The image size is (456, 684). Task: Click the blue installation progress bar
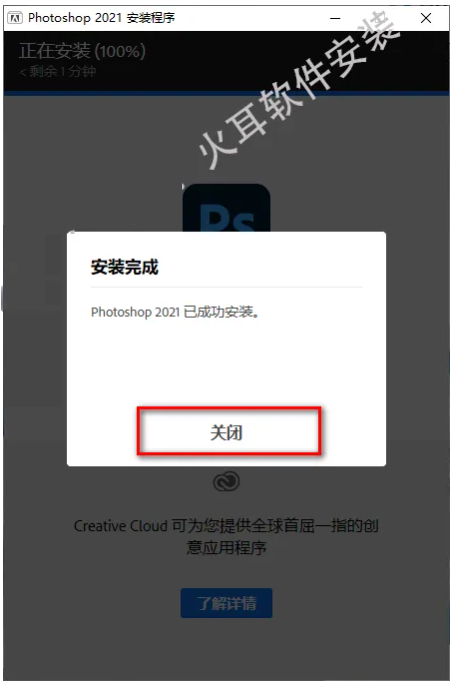pyautogui.click(x=226, y=93)
